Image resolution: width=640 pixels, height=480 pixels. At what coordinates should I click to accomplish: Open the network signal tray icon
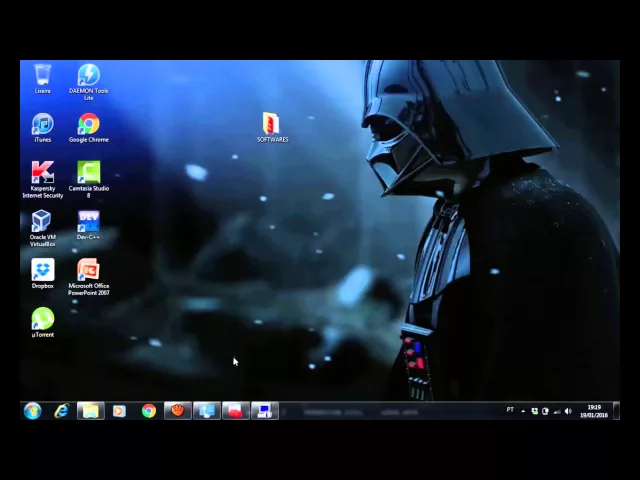point(557,411)
